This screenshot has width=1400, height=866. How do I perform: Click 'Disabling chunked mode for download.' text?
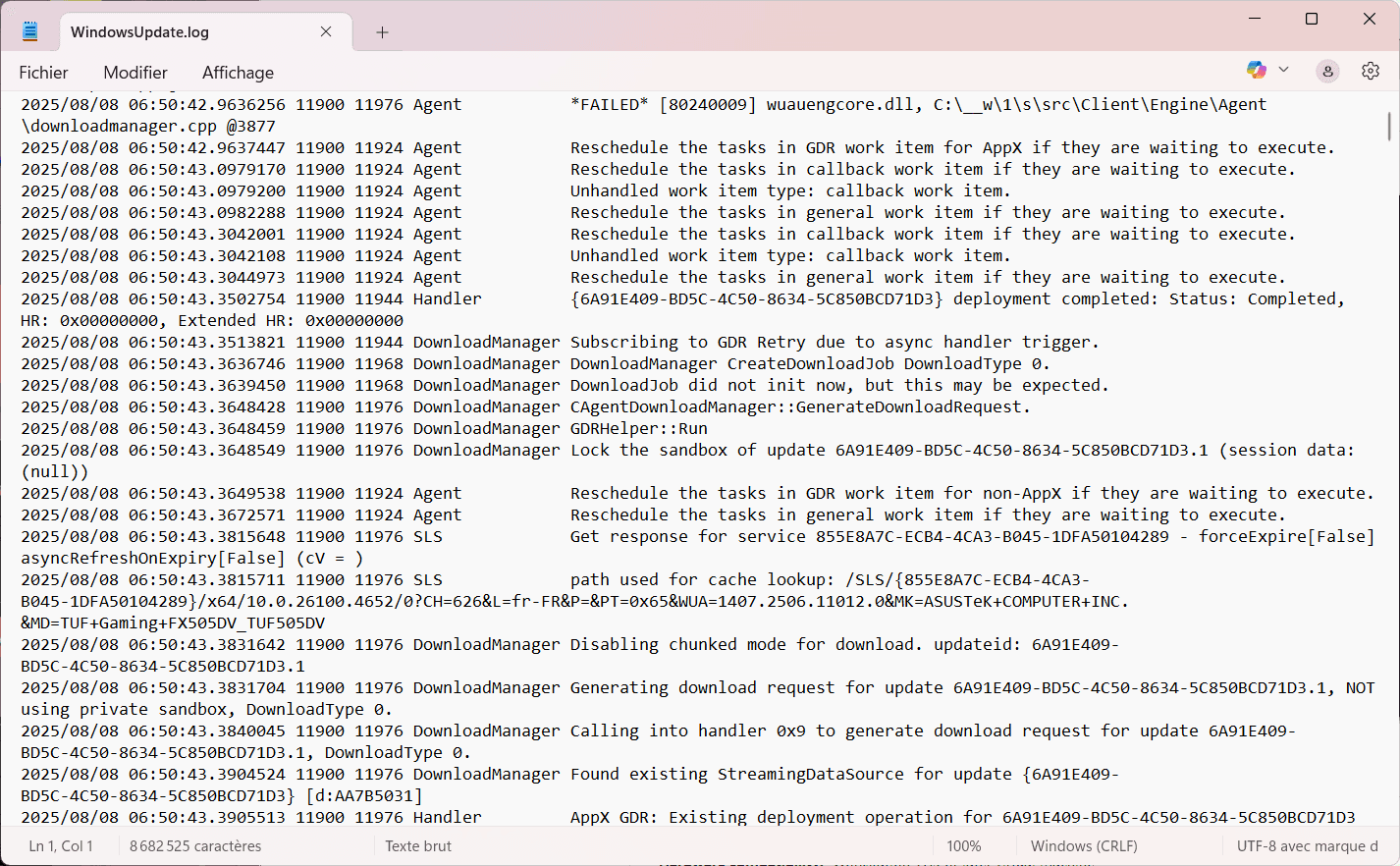point(747,644)
